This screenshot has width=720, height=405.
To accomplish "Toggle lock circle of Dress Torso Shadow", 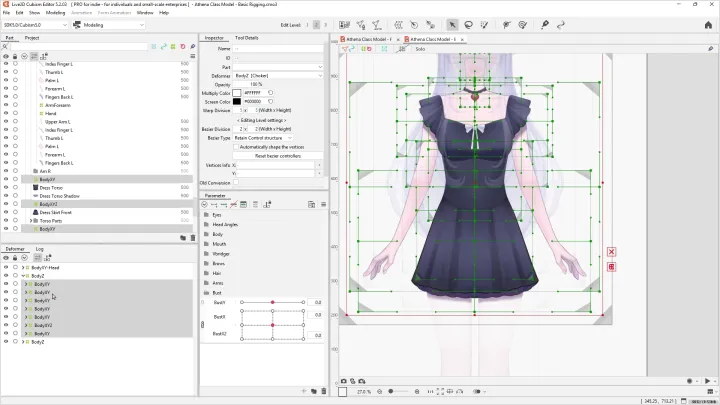I will (x=15, y=196).
